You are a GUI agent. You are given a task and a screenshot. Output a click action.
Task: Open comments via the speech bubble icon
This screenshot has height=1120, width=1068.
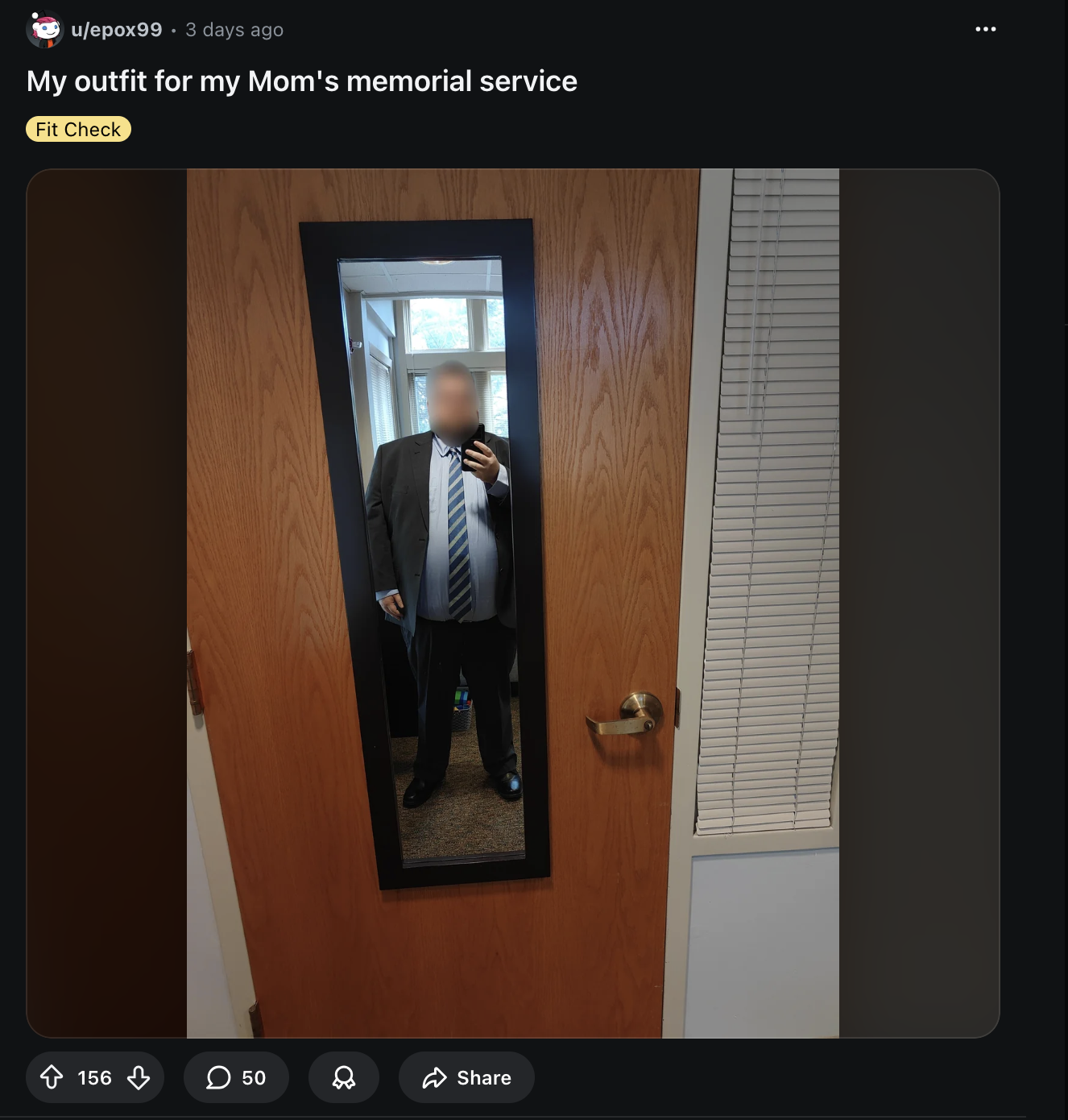pos(218,1077)
